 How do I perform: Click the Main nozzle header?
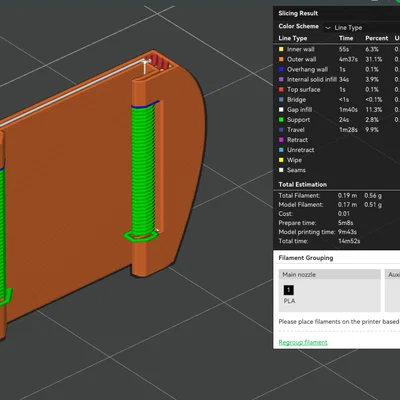330,274
